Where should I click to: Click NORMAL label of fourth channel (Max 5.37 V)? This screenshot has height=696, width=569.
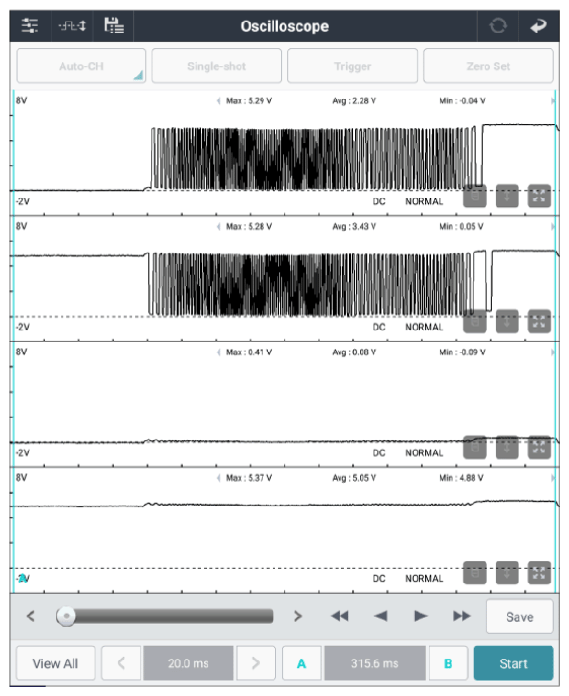424,578
